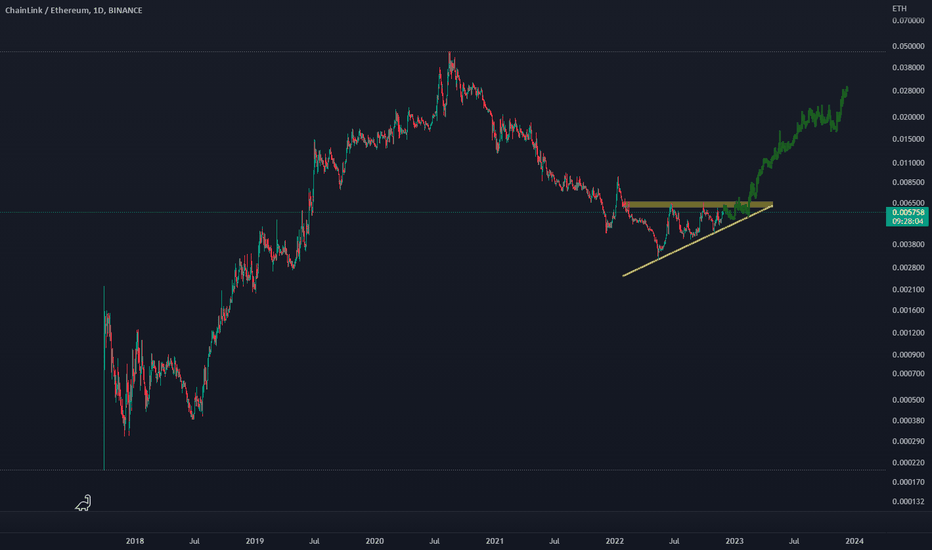Viewport: 932px width, 550px height.
Task: Click the 2020 label on time axis
Action: [374, 541]
